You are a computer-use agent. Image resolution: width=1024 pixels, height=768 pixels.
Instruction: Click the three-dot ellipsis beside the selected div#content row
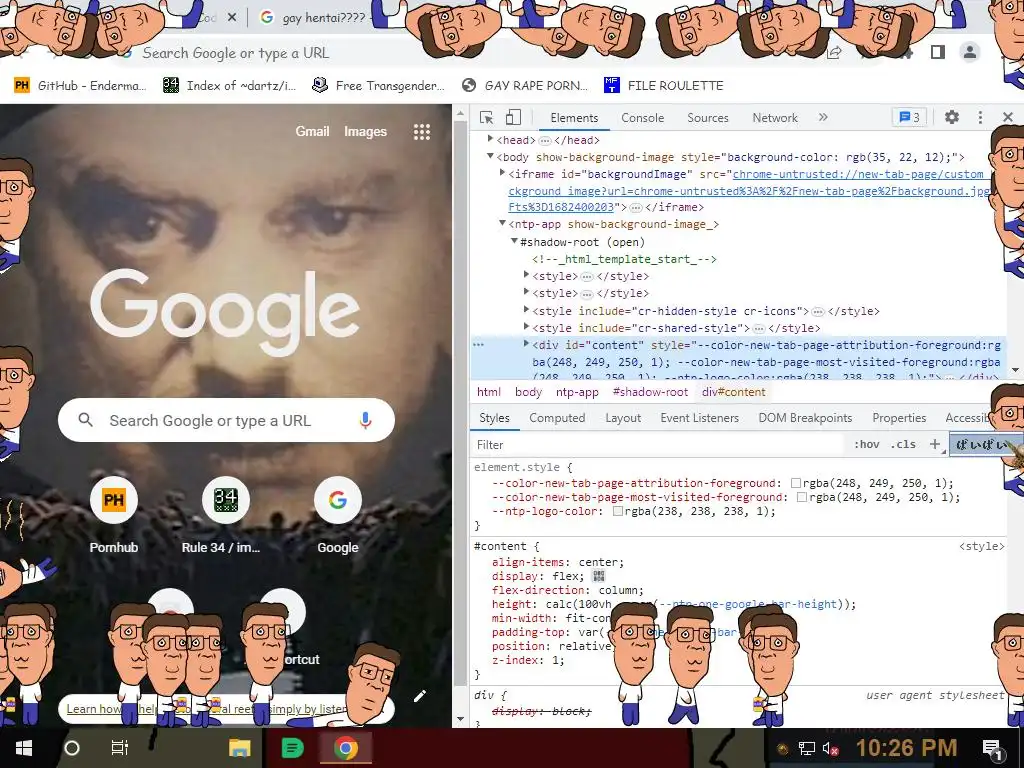[x=478, y=345]
